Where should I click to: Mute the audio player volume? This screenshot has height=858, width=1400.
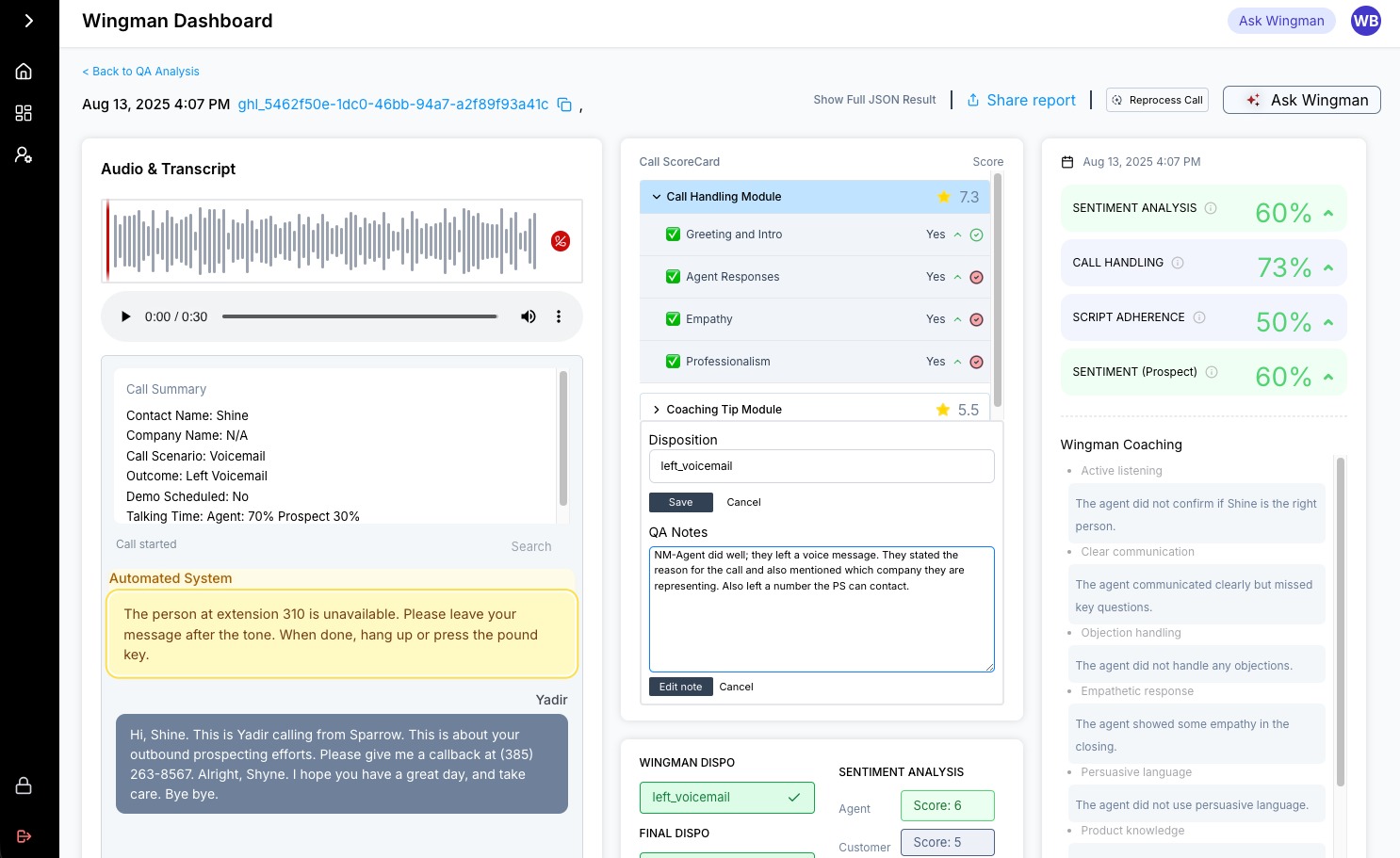pyautogui.click(x=529, y=316)
